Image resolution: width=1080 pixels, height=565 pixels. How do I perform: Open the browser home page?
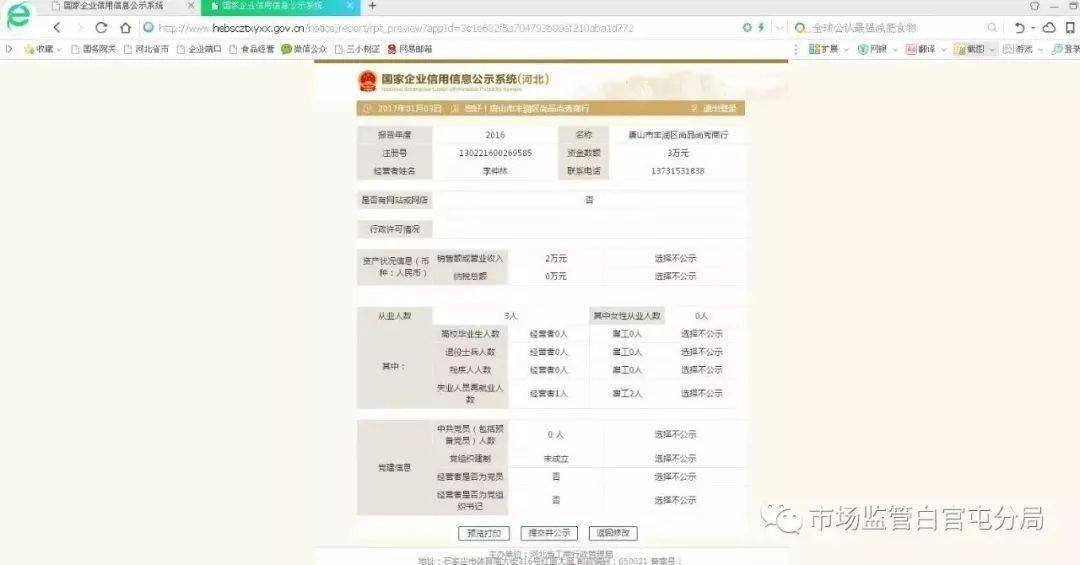click(125, 28)
